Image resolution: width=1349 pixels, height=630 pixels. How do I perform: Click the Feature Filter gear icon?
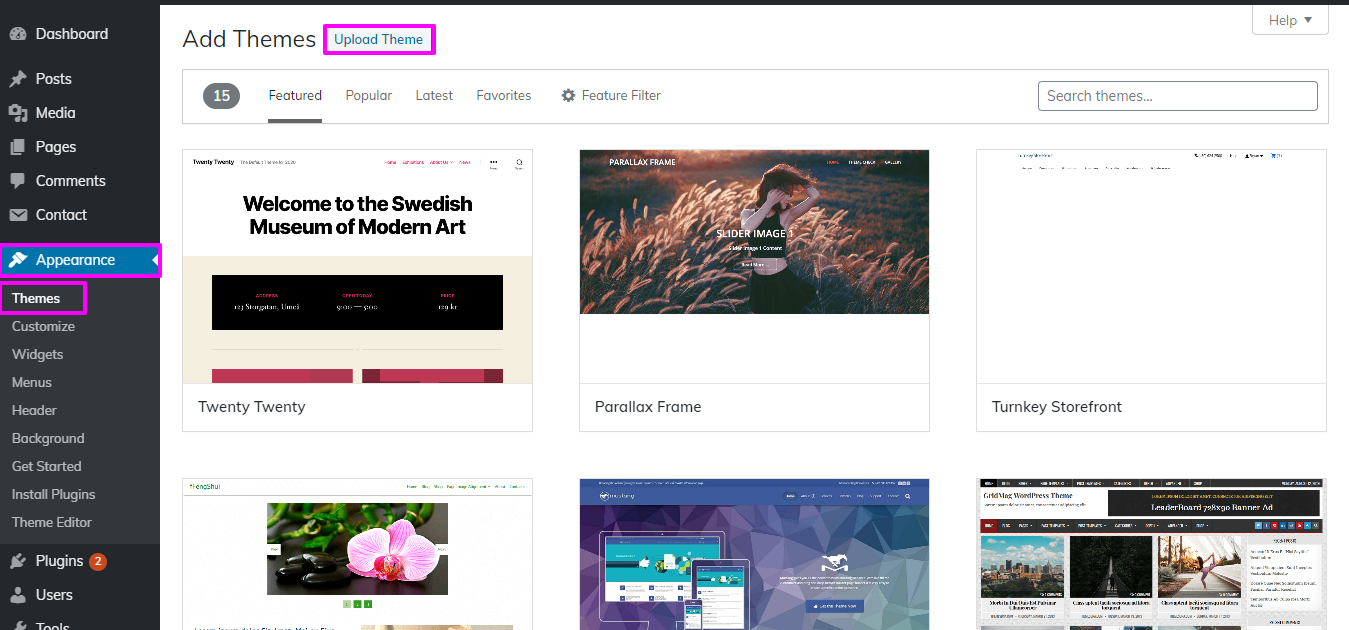(568, 96)
